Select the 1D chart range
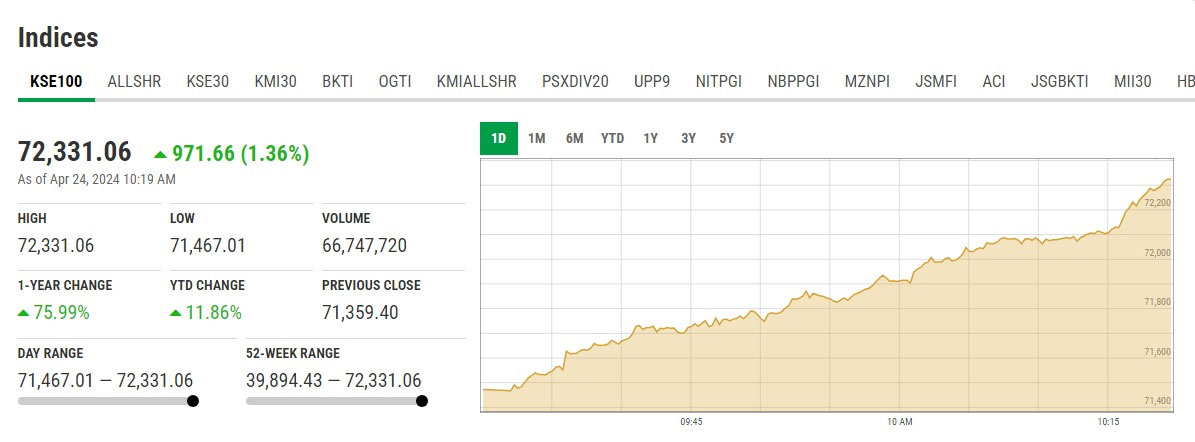 499,139
